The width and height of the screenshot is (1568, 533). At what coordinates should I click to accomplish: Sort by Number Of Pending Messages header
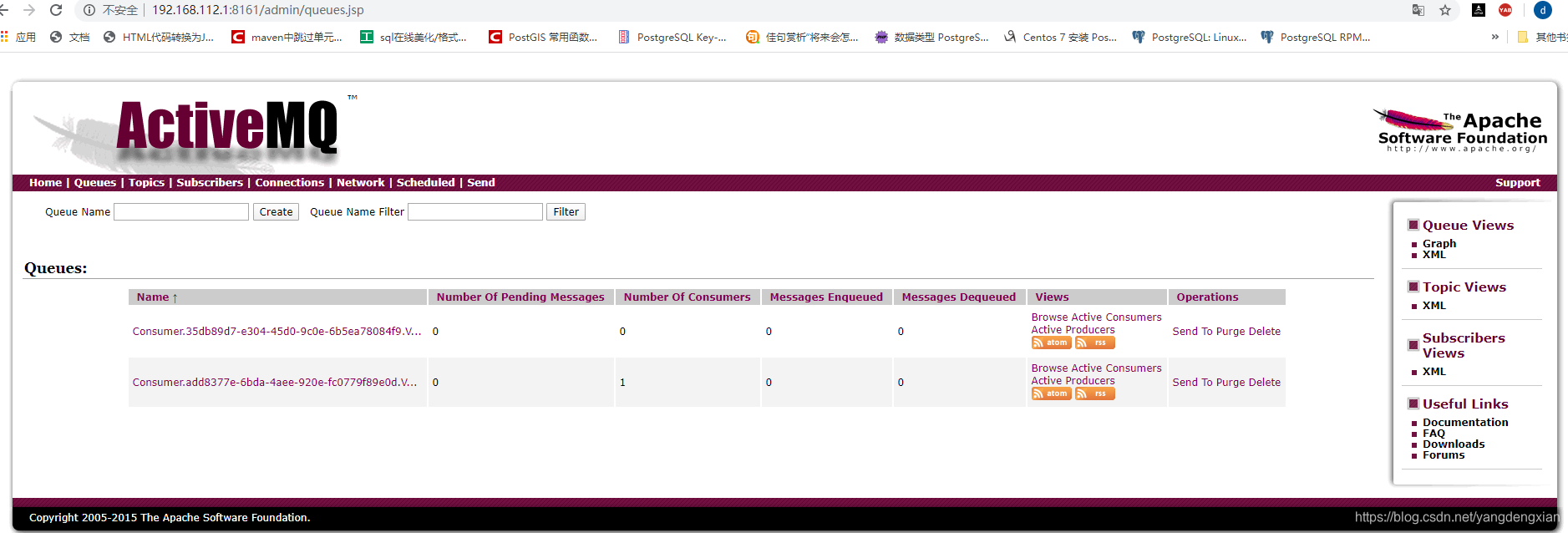pos(520,297)
